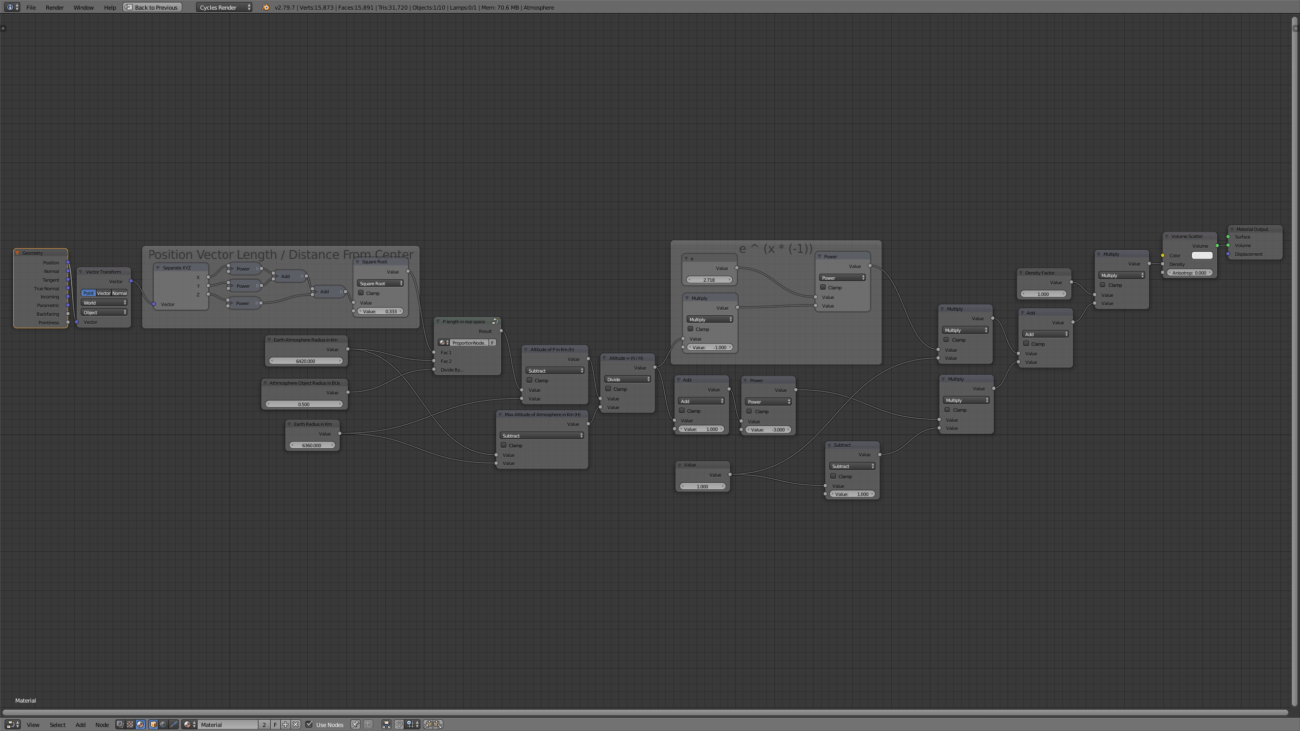Open snap element type selector
This screenshot has width=1300, height=731.
coord(411,724)
